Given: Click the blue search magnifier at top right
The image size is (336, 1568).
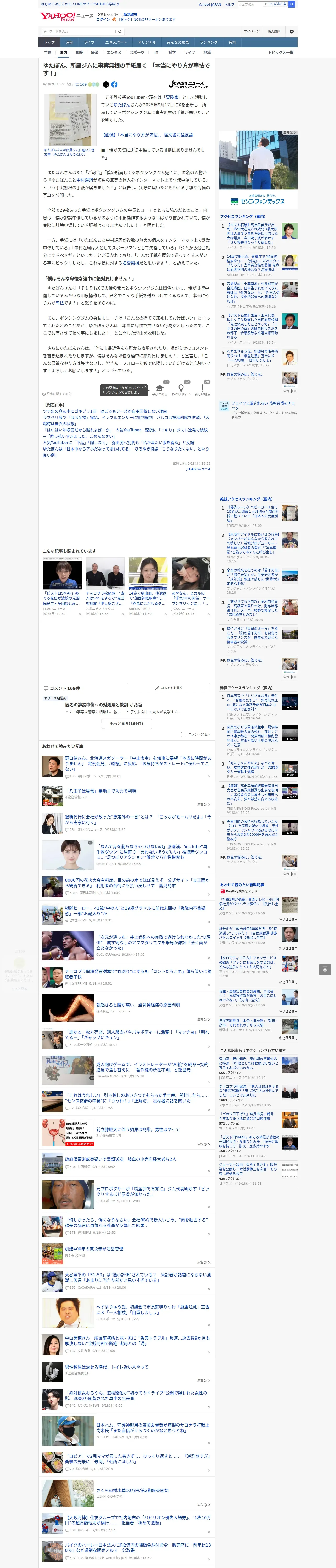Looking at the screenshot, I should (292, 4).
